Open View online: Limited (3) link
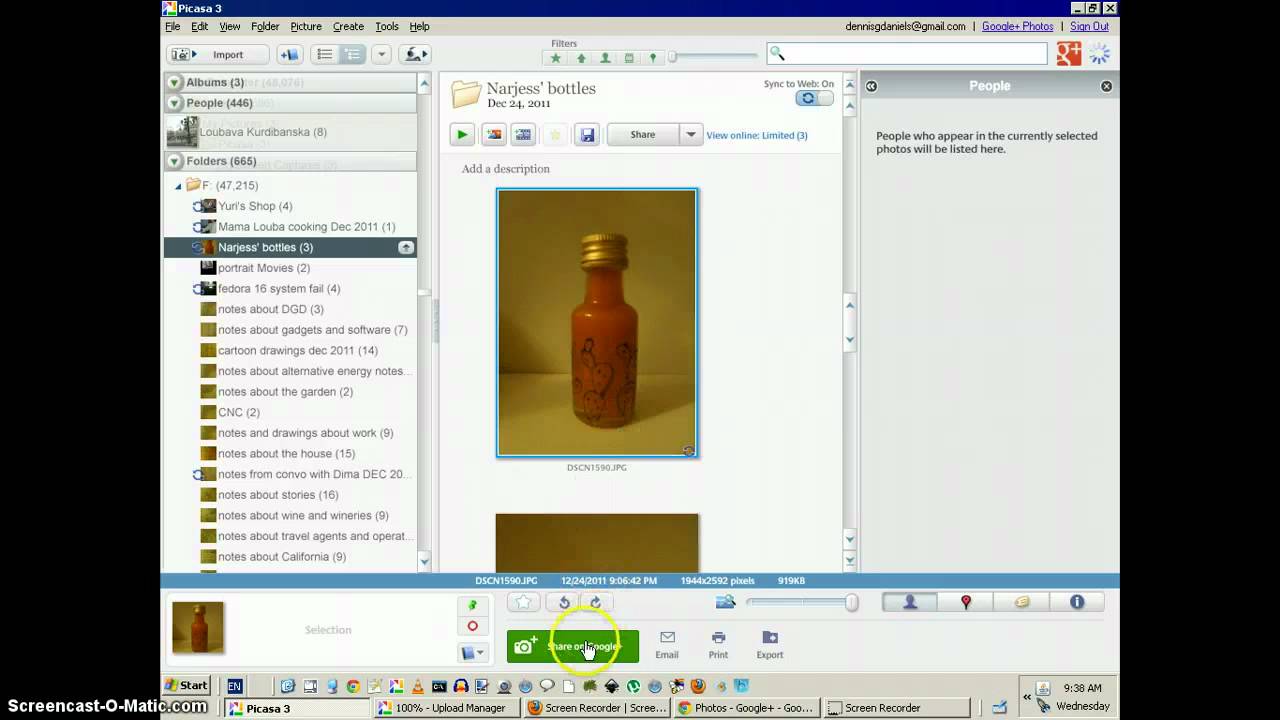Viewport: 1280px width, 720px height. tap(757, 135)
